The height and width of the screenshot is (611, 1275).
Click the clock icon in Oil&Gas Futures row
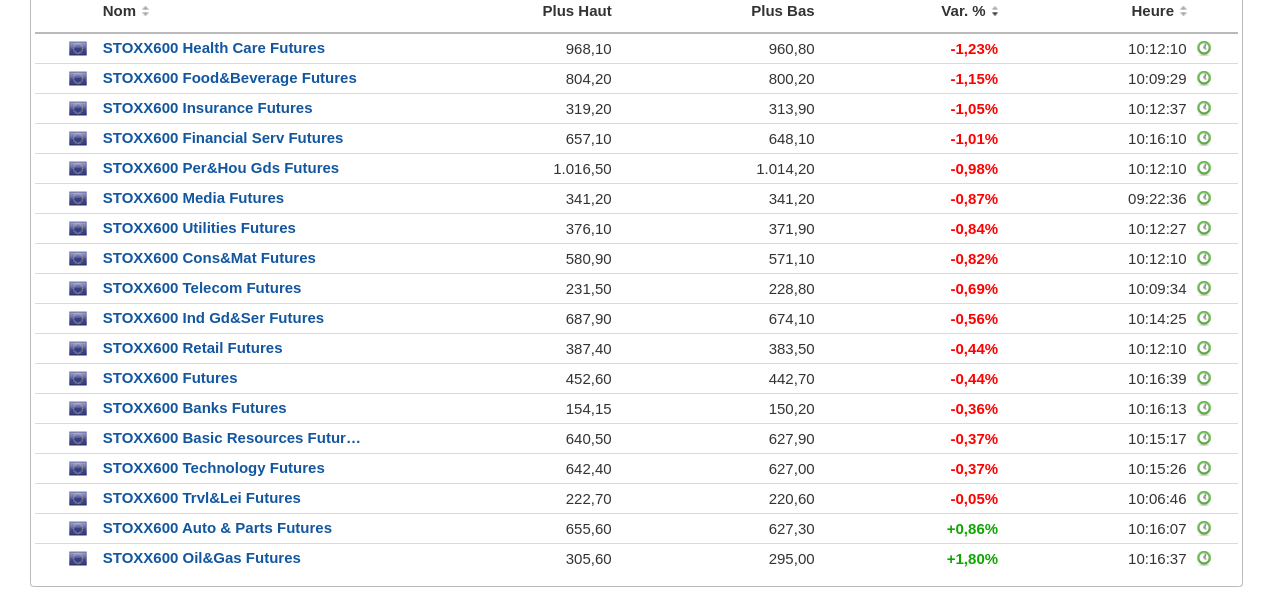point(1204,558)
